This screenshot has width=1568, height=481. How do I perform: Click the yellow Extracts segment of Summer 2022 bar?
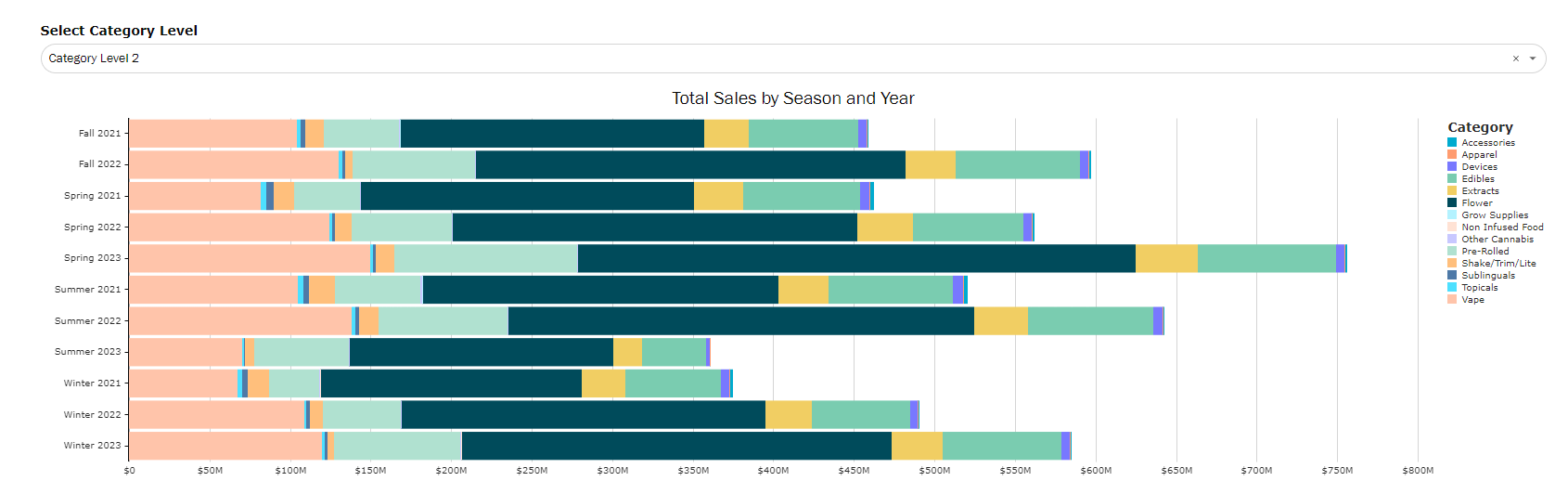pyautogui.click(x=1000, y=321)
